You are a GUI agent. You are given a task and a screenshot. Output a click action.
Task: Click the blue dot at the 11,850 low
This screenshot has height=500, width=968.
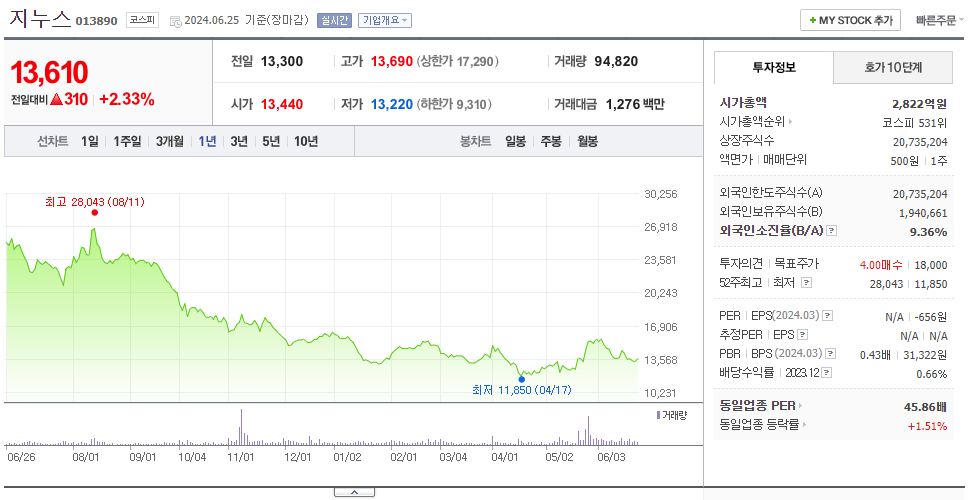(x=522, y=379)
